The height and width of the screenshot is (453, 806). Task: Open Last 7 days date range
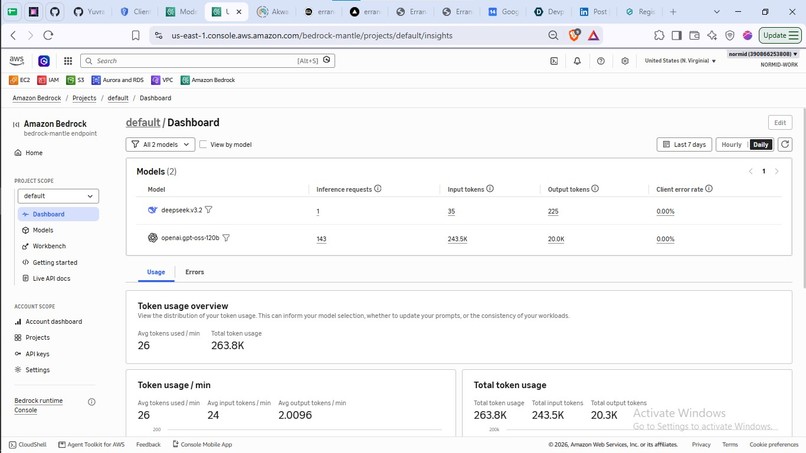tap(684, 144)
